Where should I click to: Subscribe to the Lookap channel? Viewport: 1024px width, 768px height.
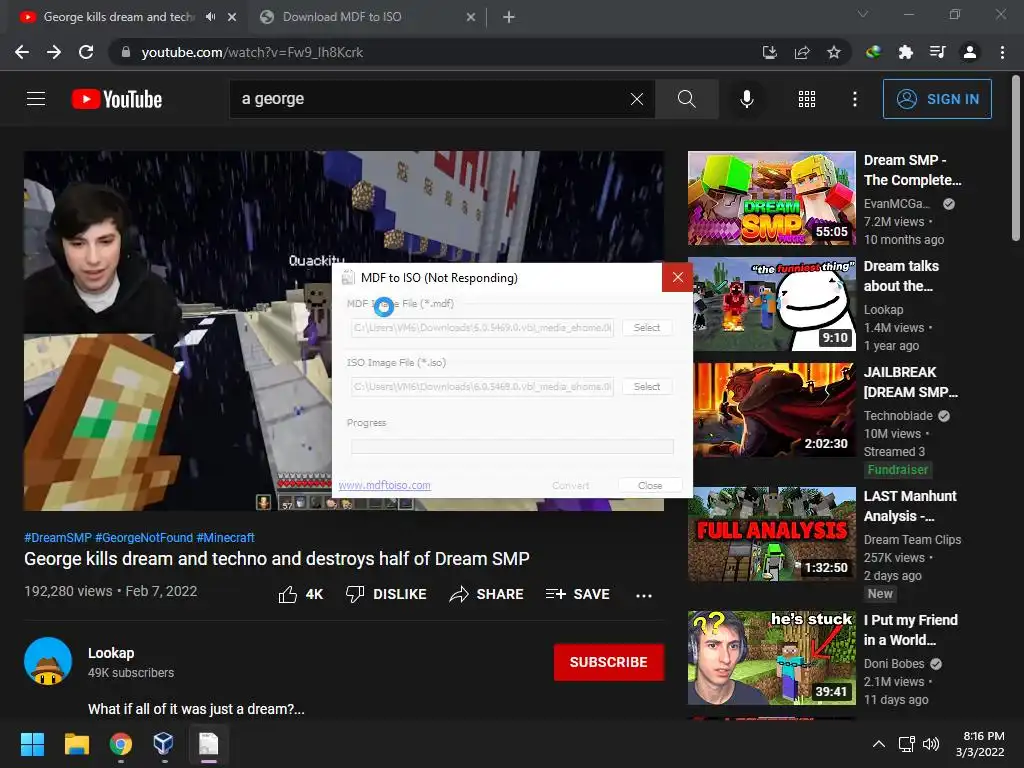[609, 662]
